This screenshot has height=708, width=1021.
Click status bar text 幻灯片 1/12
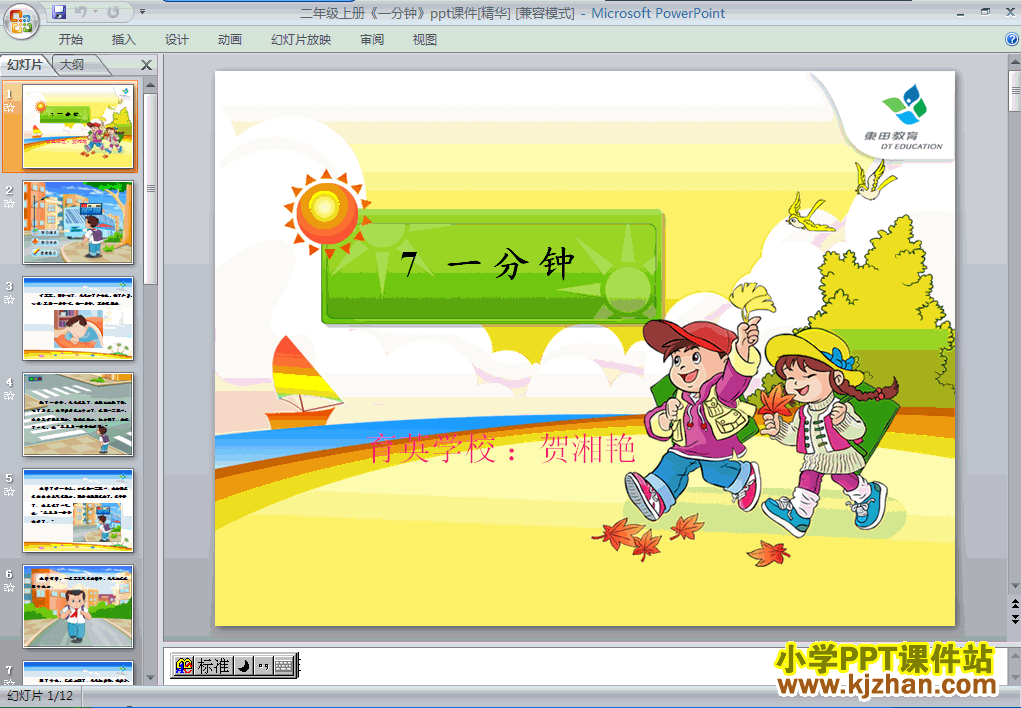(x=40, y=696)
